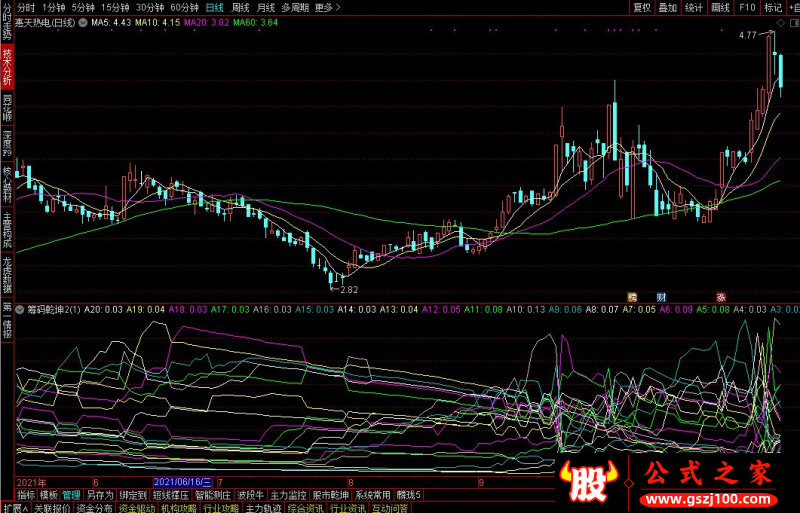Click the 涨 info marker on chart
This screenshot has width=800, height=513.
pyautogui.click(x=720, y=297)
